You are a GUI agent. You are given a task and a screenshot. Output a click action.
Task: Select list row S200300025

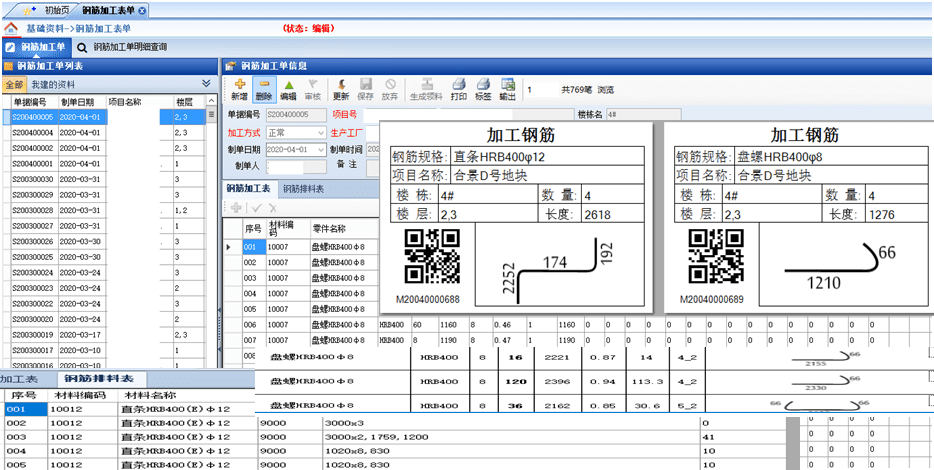[x=108, y=257]
